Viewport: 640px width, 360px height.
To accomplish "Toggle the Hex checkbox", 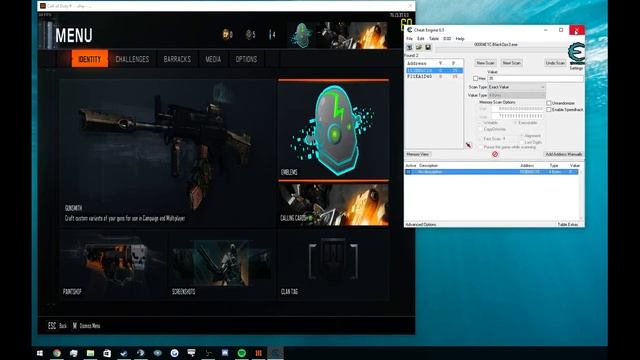I will coord(476,78).
